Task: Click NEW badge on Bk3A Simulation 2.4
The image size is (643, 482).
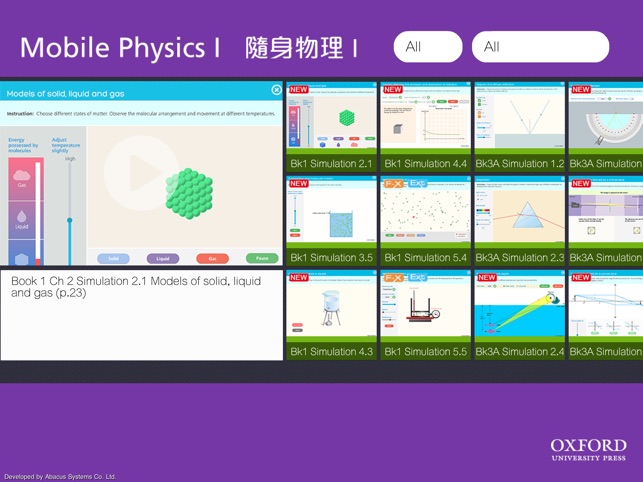Action: pyautogui.click(x=487, y=277)
